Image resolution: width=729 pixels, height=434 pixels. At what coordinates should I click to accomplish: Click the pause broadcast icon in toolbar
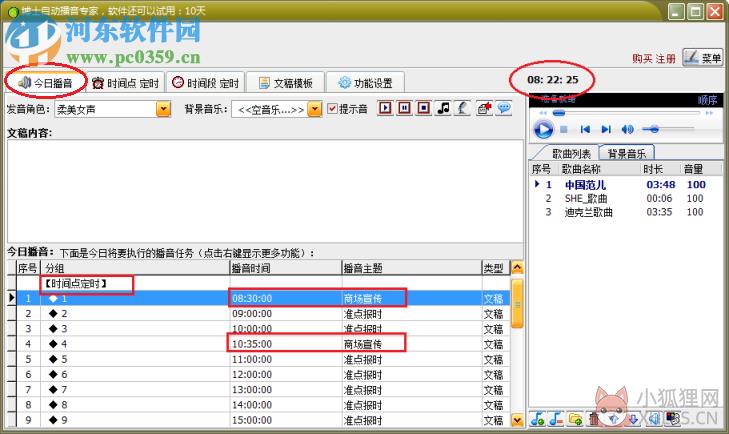[404, 108]
